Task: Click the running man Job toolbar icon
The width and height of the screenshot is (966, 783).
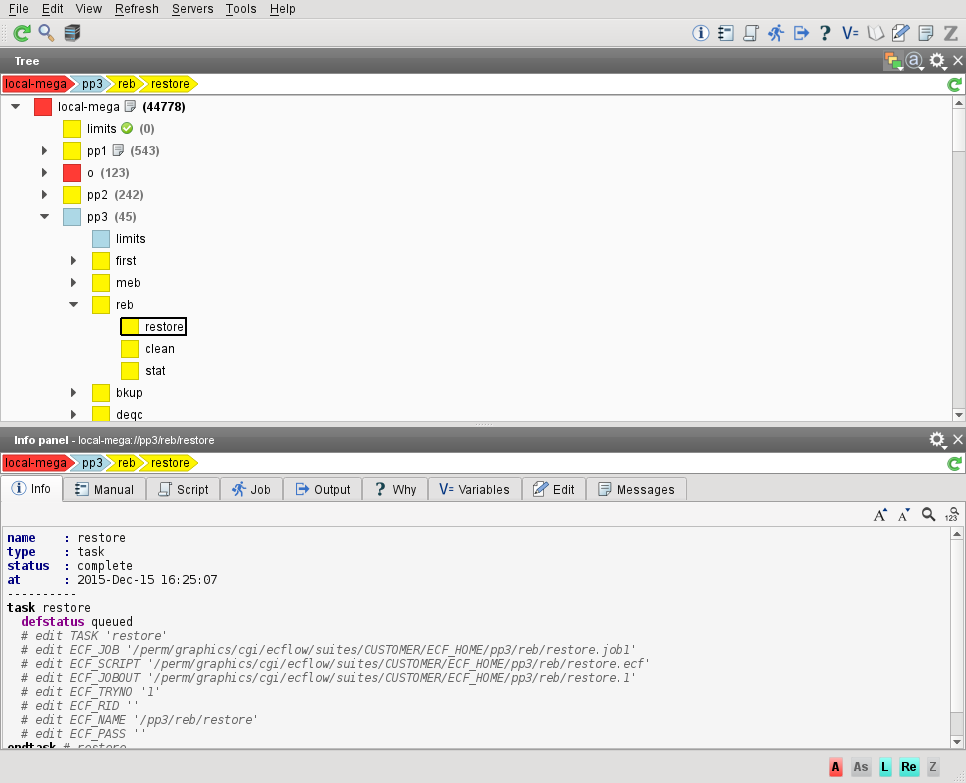Action: tap(776, 33)
